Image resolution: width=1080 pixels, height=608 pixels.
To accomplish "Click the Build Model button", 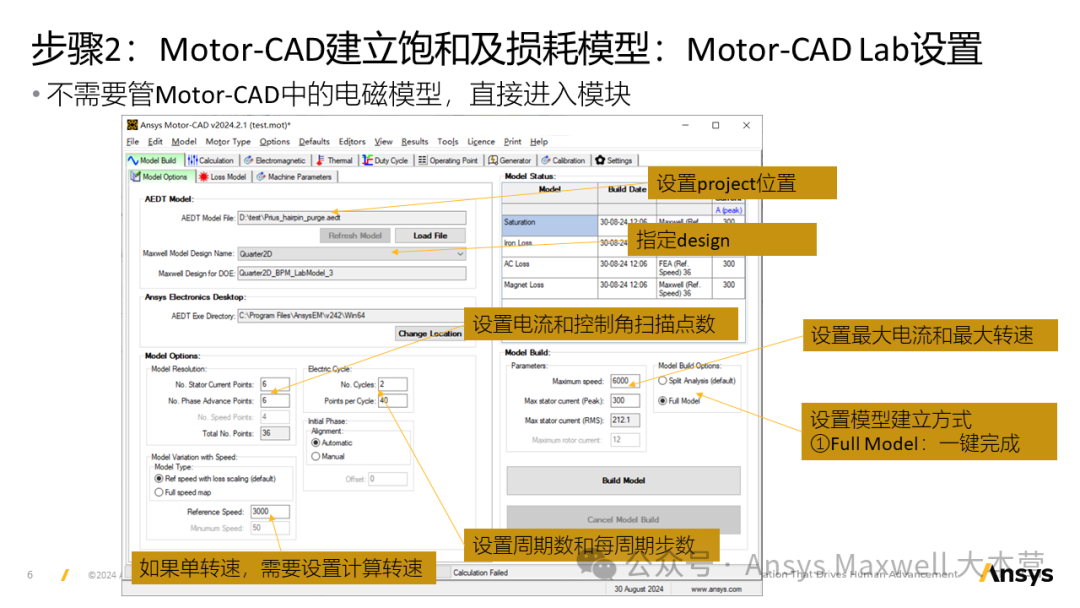I will [x=623, y=481].
